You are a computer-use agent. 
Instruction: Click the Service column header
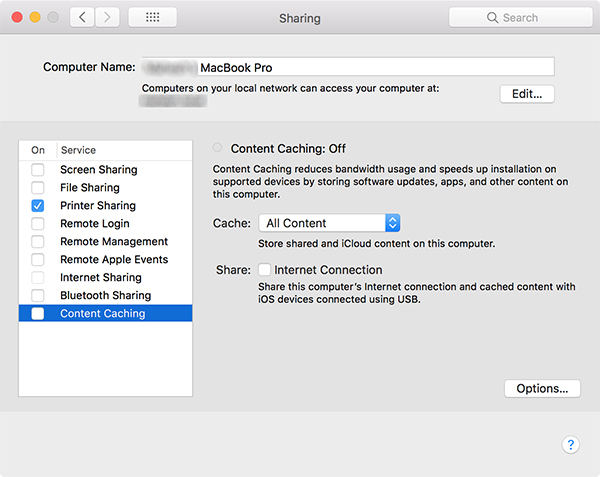tap(78, 150)
